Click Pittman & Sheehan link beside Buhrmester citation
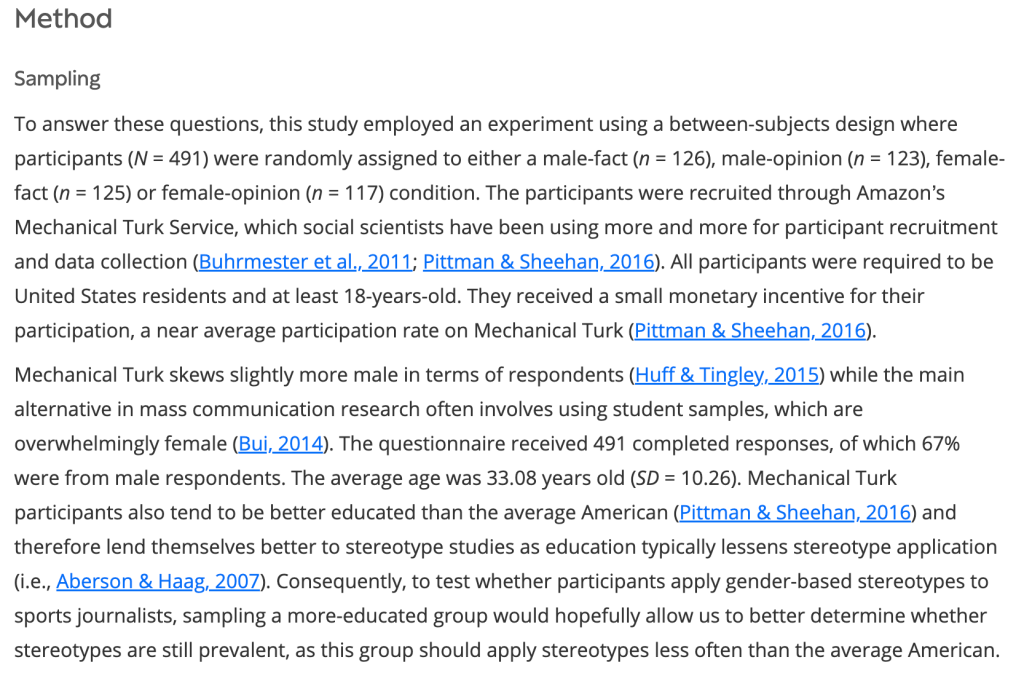Screen dimensions: 1024x681 click(538, 262)
